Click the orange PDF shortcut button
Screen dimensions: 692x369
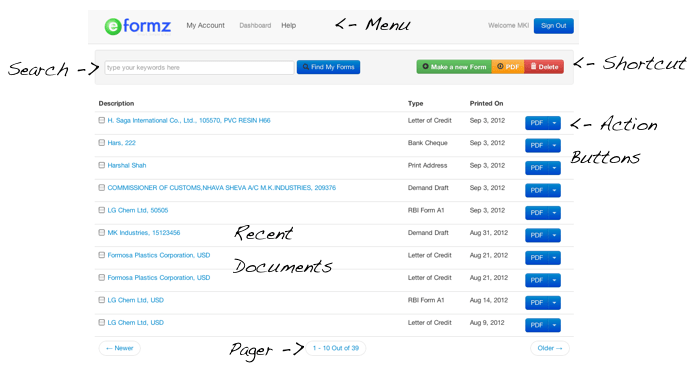(x=508, y=67)
